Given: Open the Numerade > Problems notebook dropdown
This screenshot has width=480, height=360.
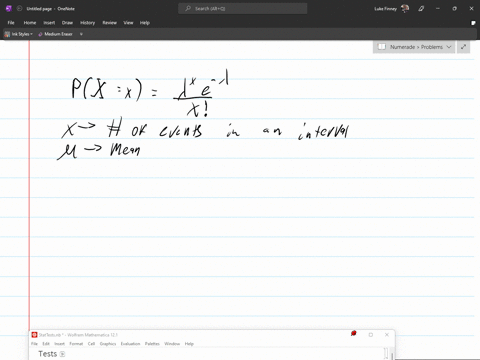Looking at the screenshot, I should click(x=414, y=47).
